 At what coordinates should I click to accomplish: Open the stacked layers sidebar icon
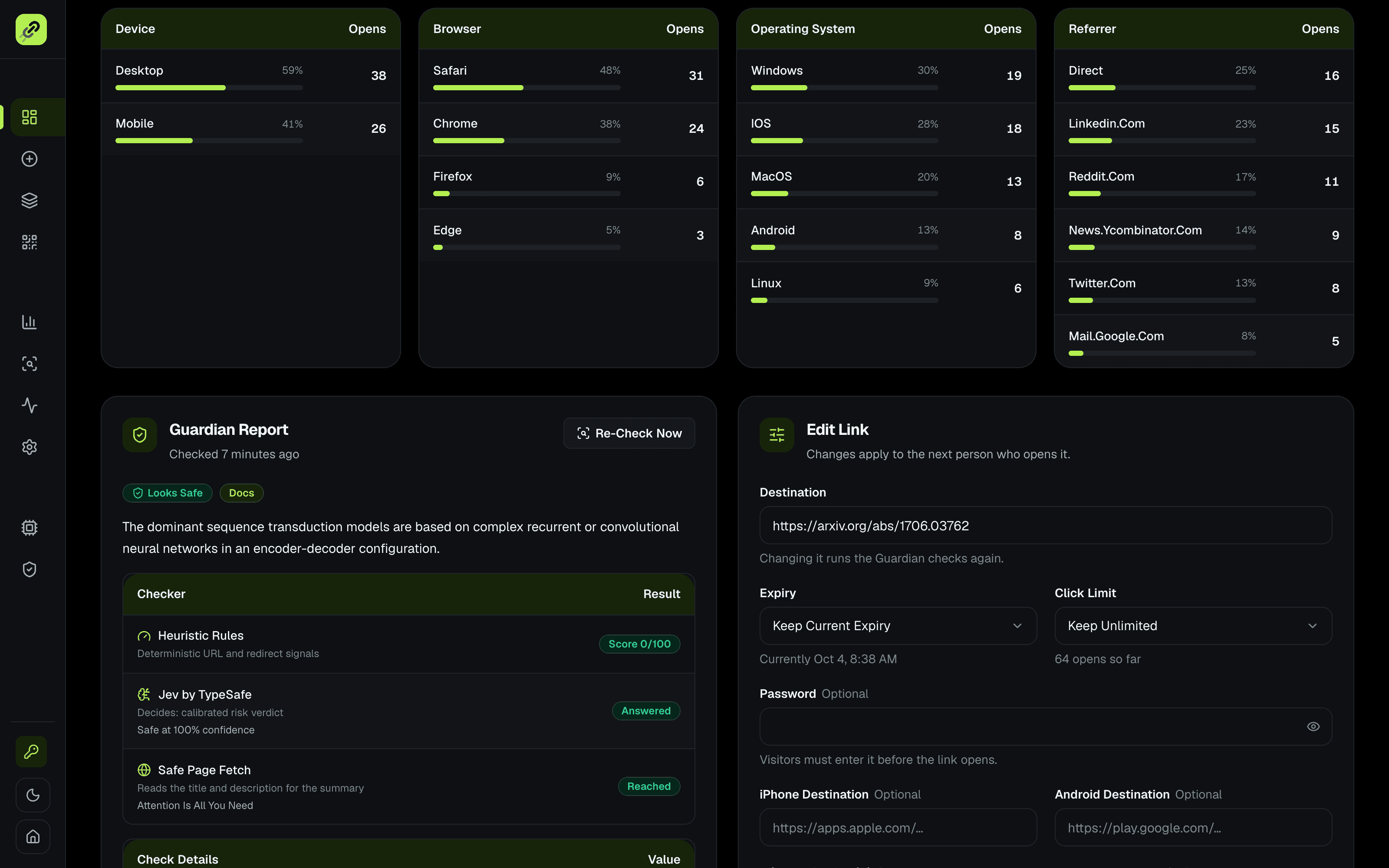click(29, 201)
